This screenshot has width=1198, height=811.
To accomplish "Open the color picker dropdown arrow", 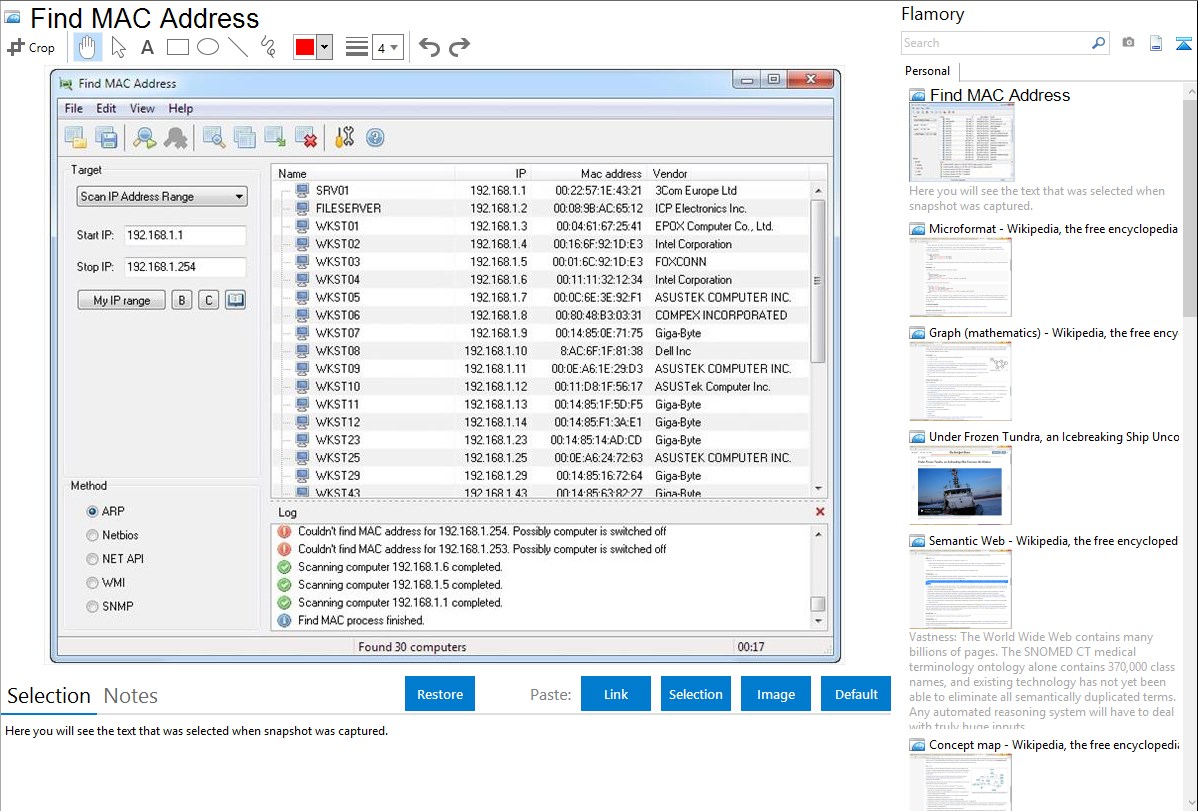I will 324,47.
